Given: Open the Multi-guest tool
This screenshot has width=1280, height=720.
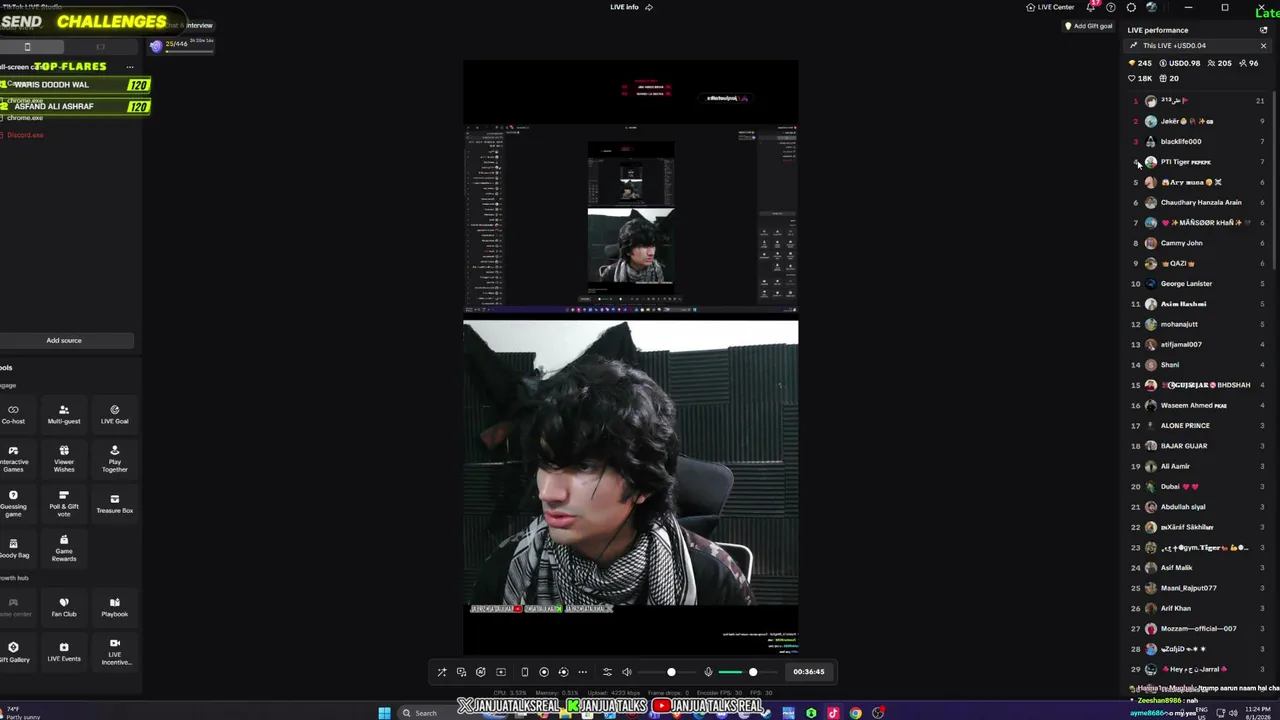Looking at the screenshot, I should tap(64, 414).
